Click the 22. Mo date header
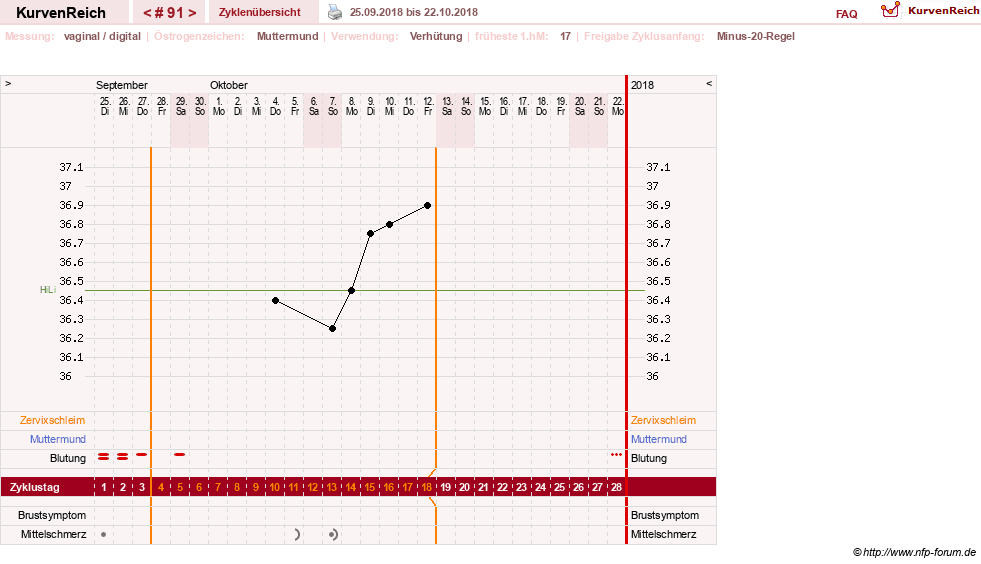This screenshot has width=981, height=564. [x=618, y=106]
